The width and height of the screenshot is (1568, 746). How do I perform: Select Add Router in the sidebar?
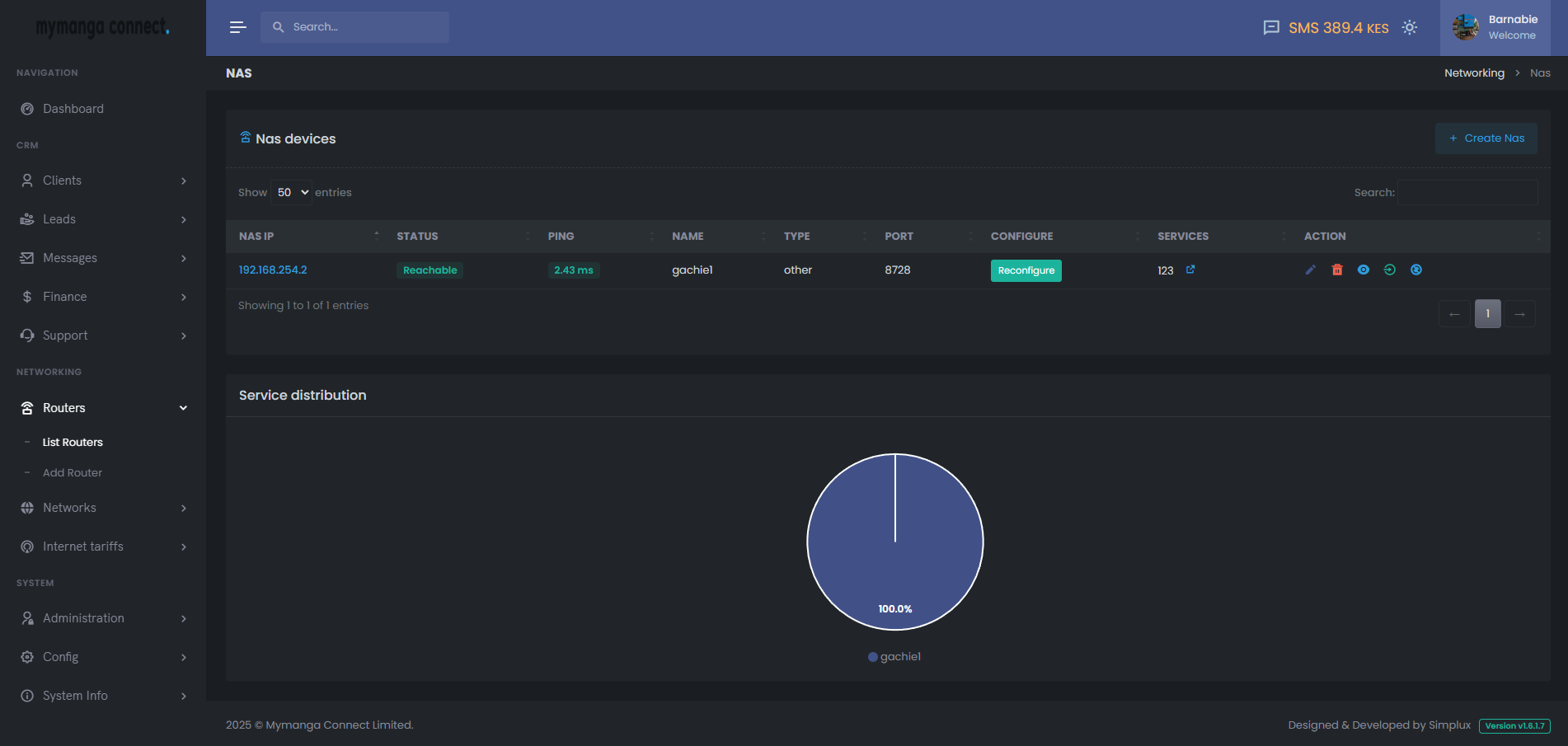tap(73, 473)
